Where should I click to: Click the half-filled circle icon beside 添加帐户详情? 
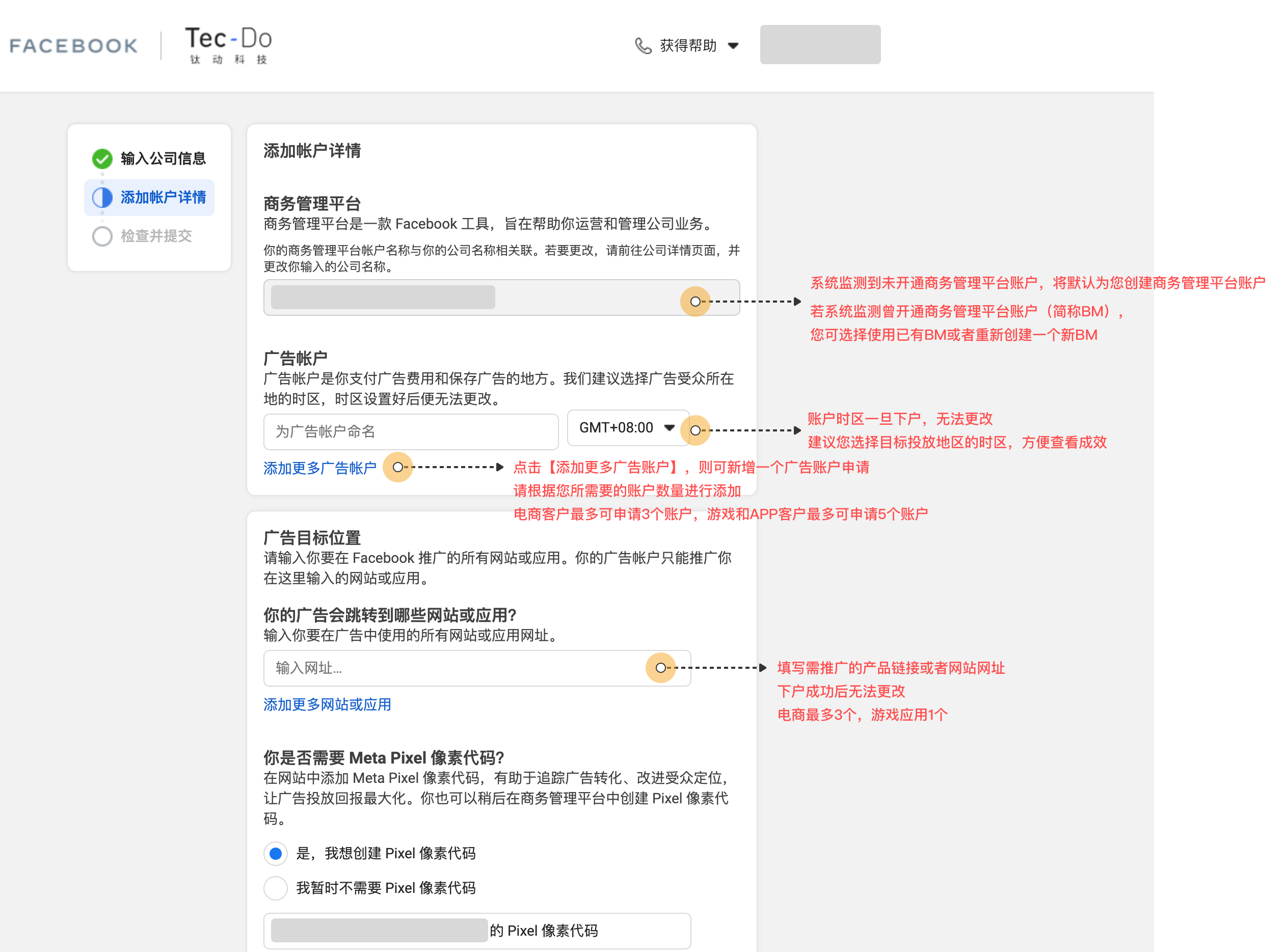click(102, 198)
